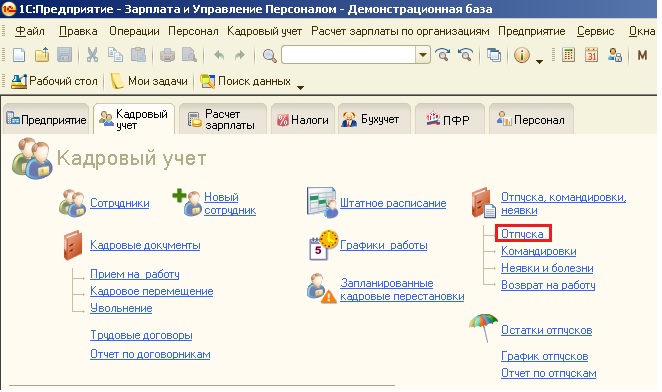Image resolution: width=662 pixels, height=392 pixels.
Task: Switch to the Налоги tab
Action: (303, 120)
